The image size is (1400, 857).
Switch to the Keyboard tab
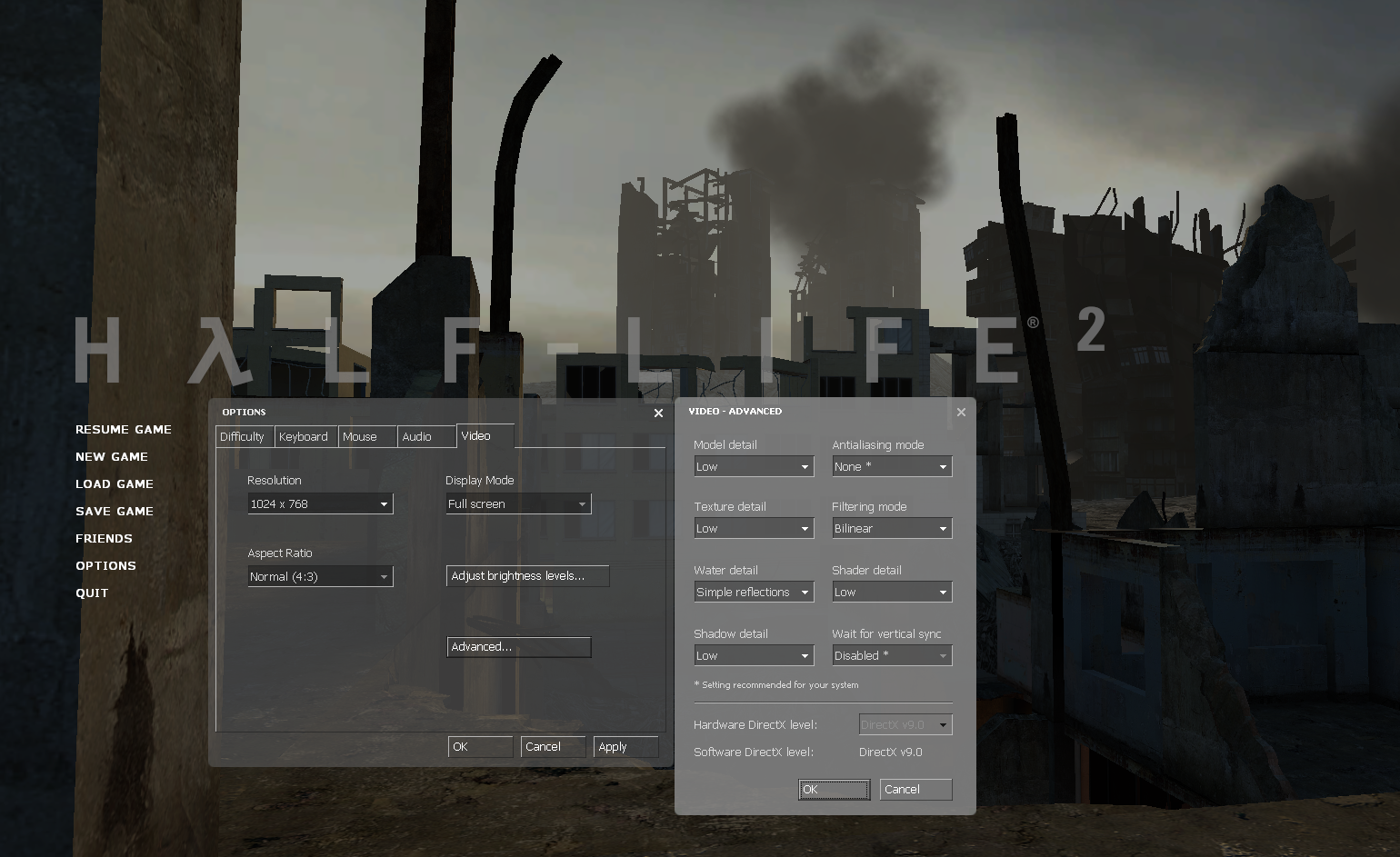(306, 436)
